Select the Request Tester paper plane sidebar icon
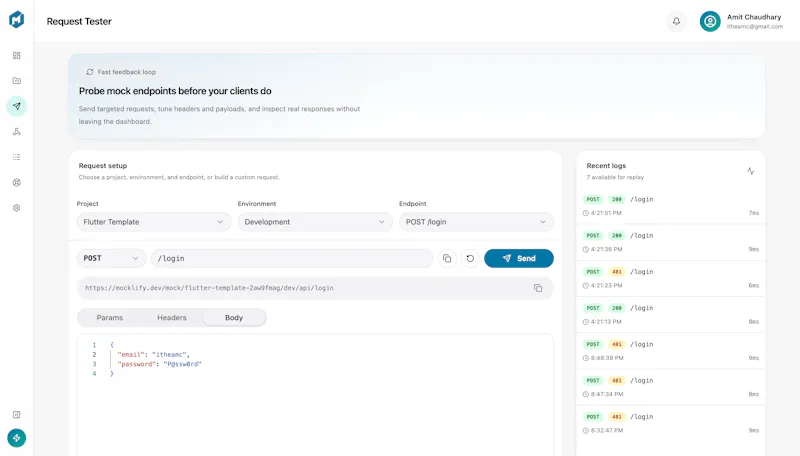Image resolution: width=800 pixels, height=456 pixels. coord(16,106)
